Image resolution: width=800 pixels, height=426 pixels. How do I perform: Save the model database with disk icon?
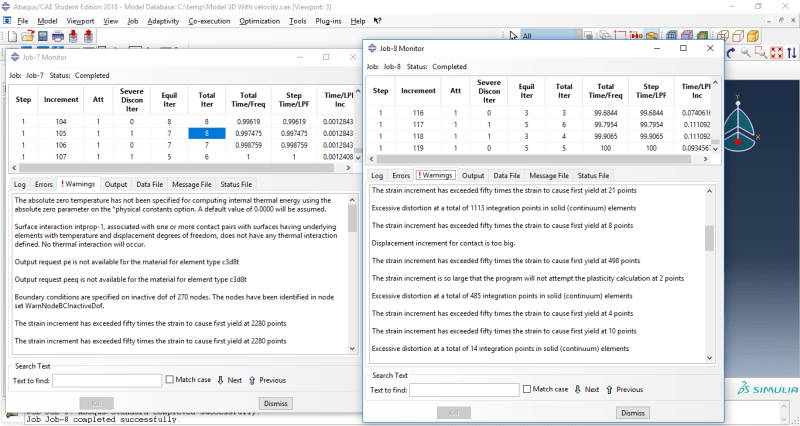click(x=42, y=36)
